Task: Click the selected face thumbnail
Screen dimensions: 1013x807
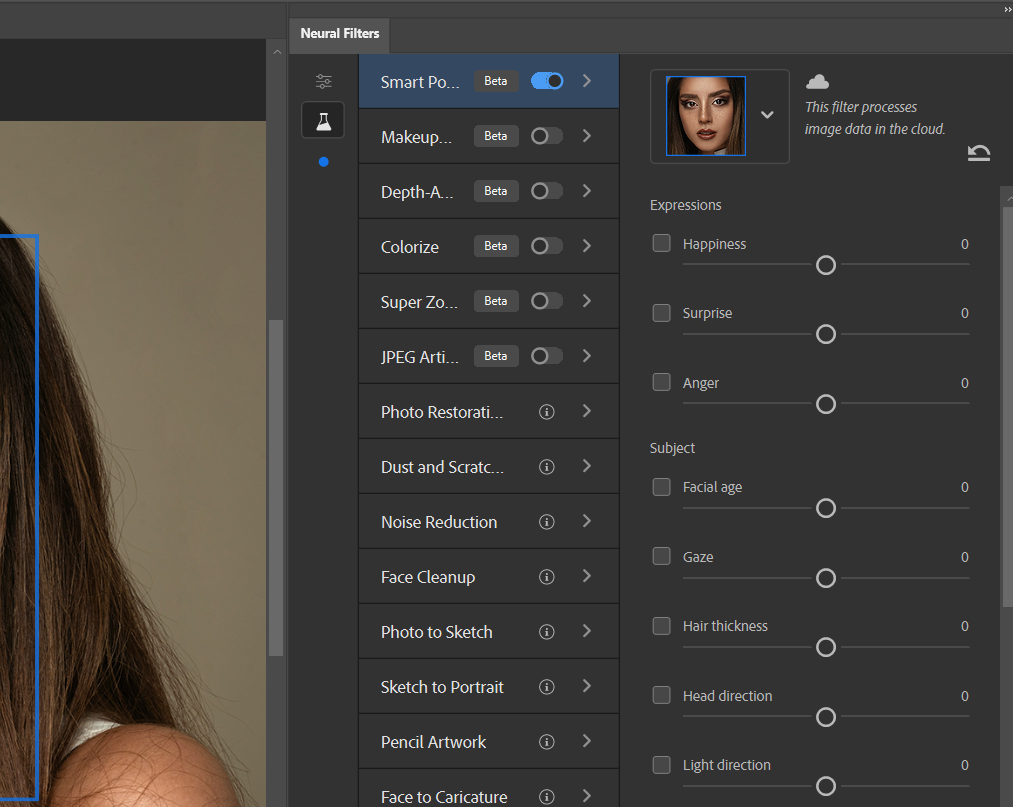Action: [706, 116]
